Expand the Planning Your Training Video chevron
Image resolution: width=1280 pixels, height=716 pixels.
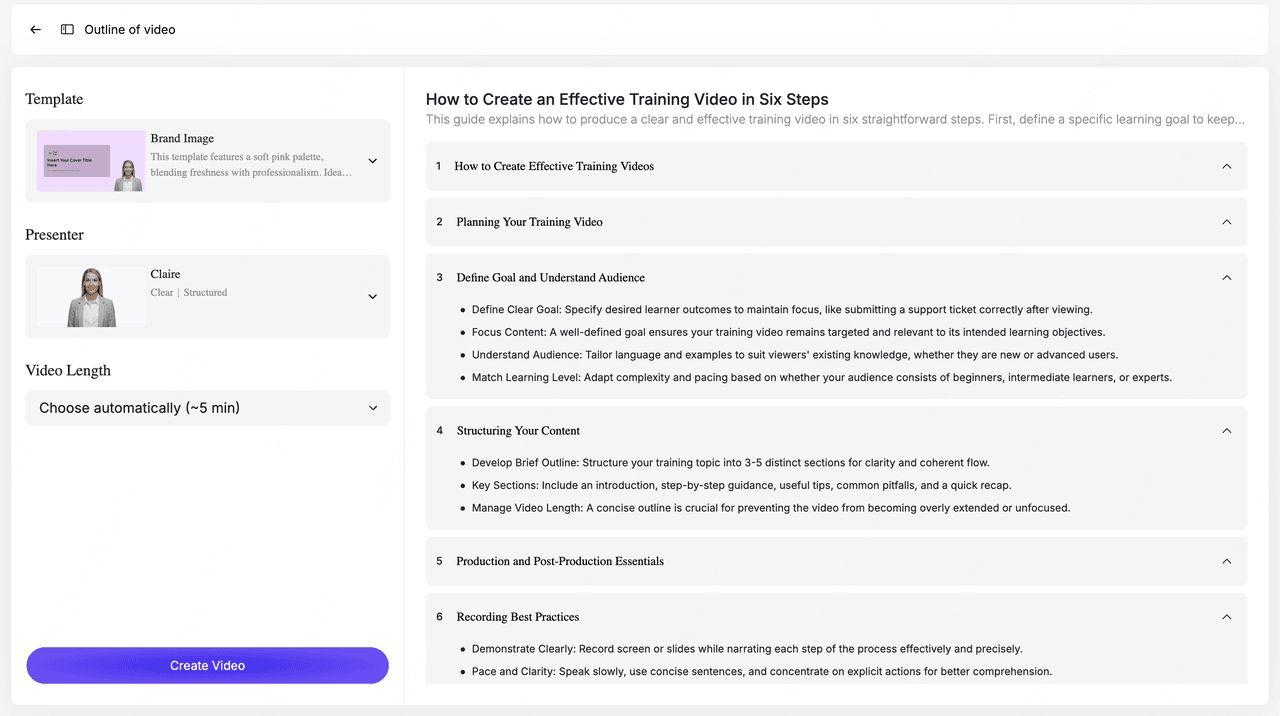click(x=1226, y=222)
